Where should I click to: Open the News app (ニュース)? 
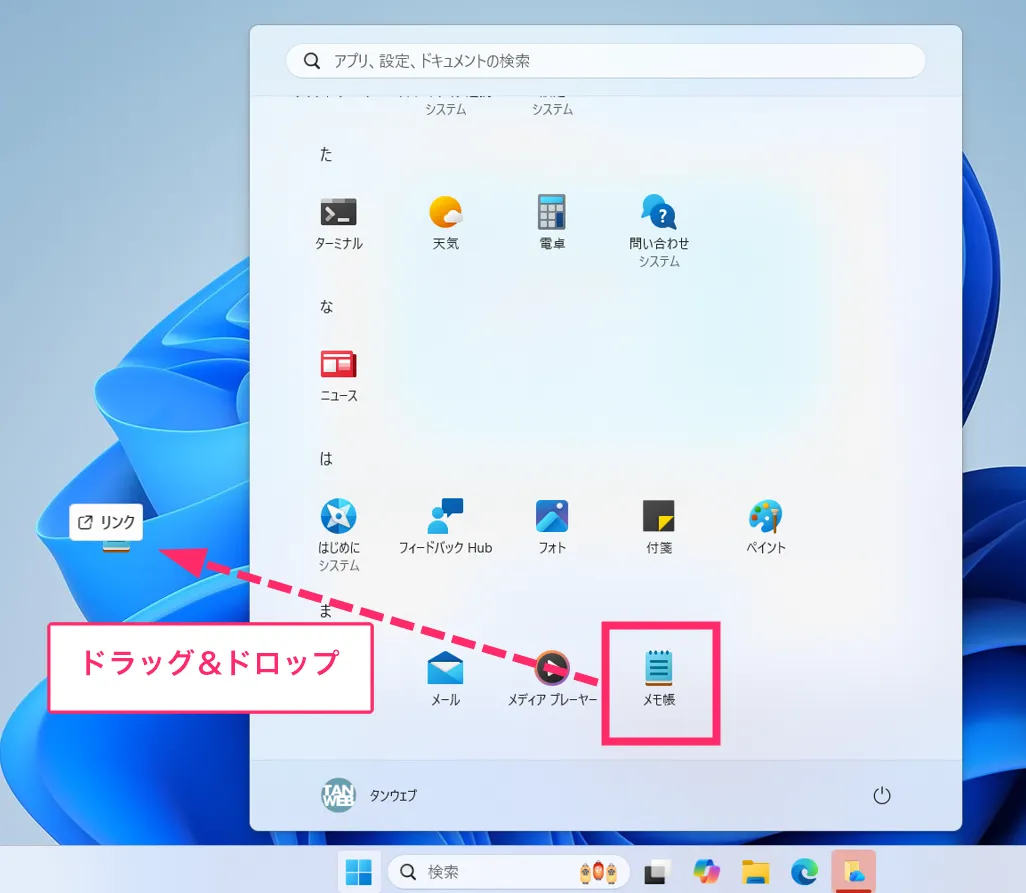338,376
